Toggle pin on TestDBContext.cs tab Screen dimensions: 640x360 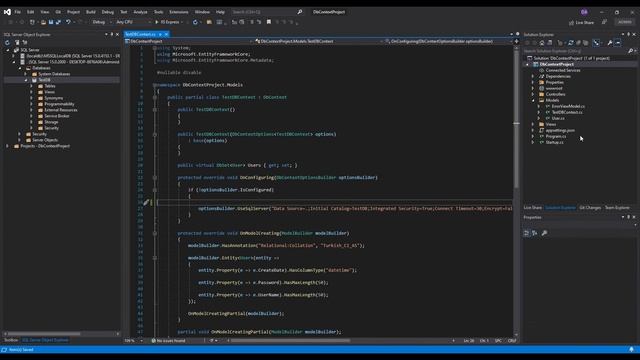160,35
